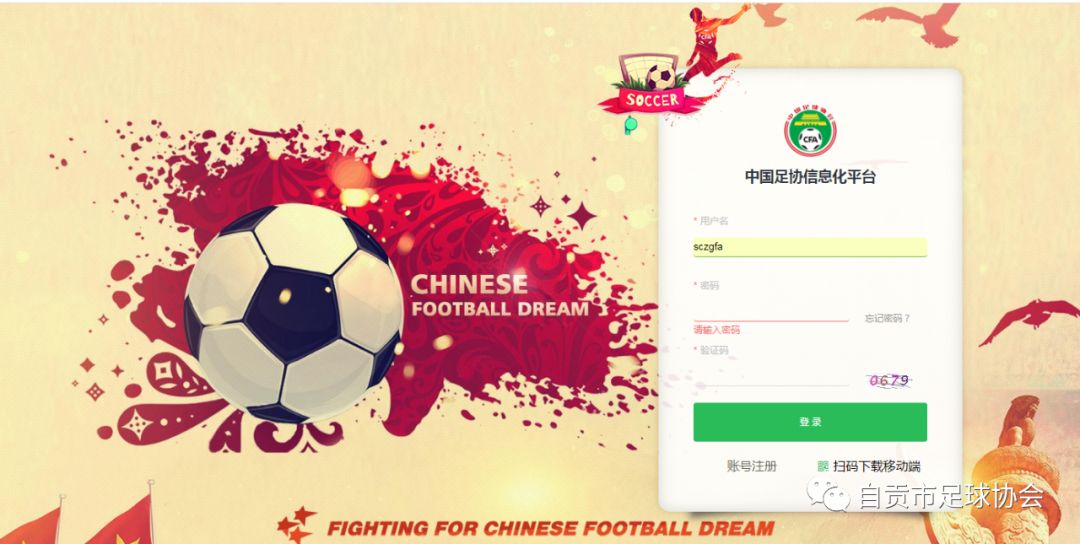The image size is (1080, 544).
Task: Focus the 验证码 captcha input field
Action: 771,377
